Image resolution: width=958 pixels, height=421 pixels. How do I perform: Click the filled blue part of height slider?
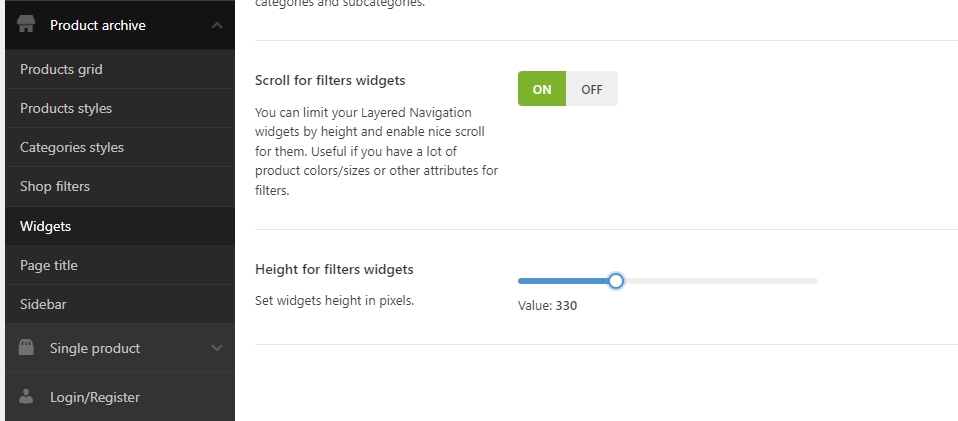click(x=563, y=281)
